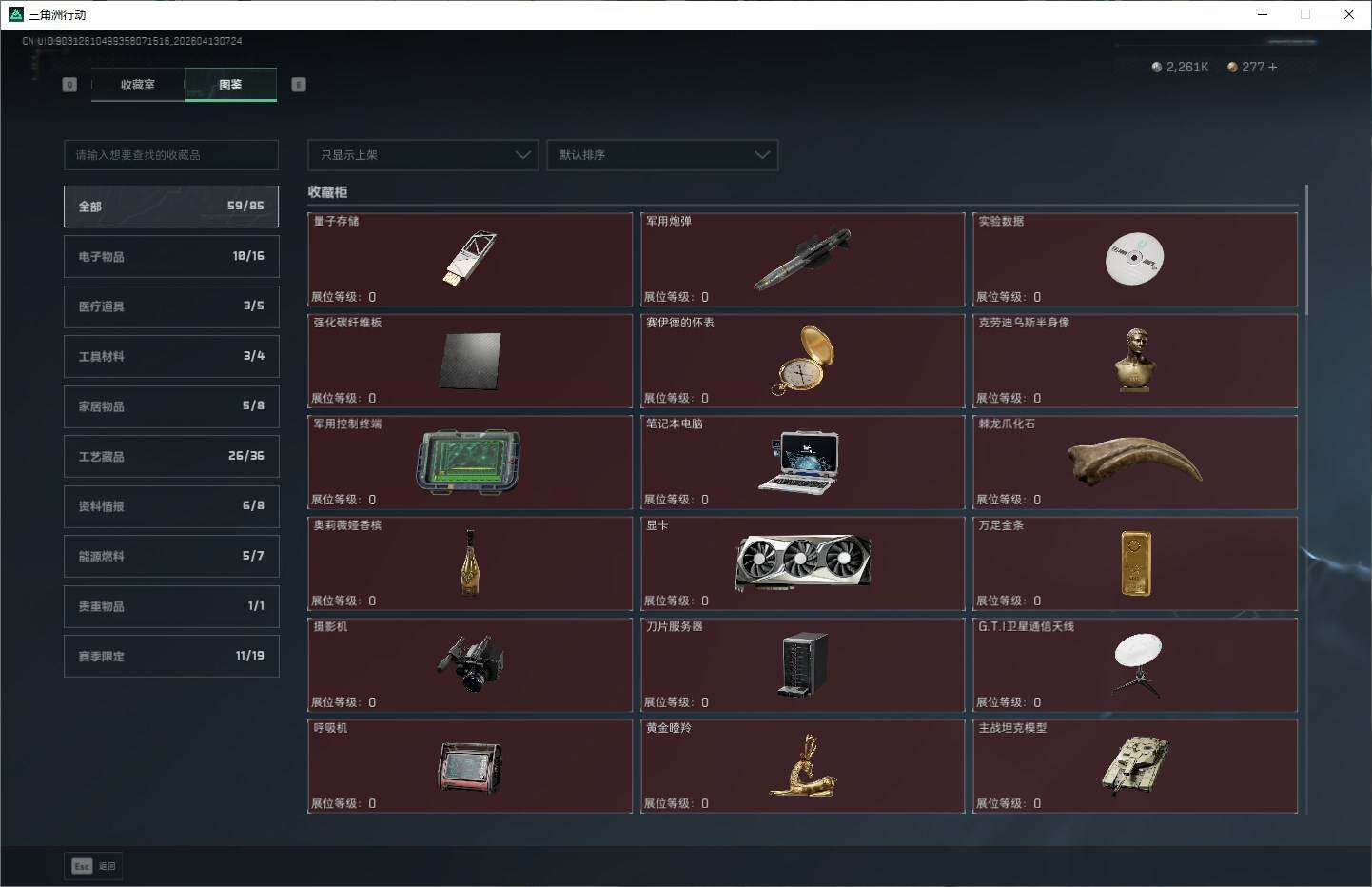This screenshot has height=887, width=1372.
Task: Click the 三角洲行动 app icon in title bar
Action: point(15,14)
